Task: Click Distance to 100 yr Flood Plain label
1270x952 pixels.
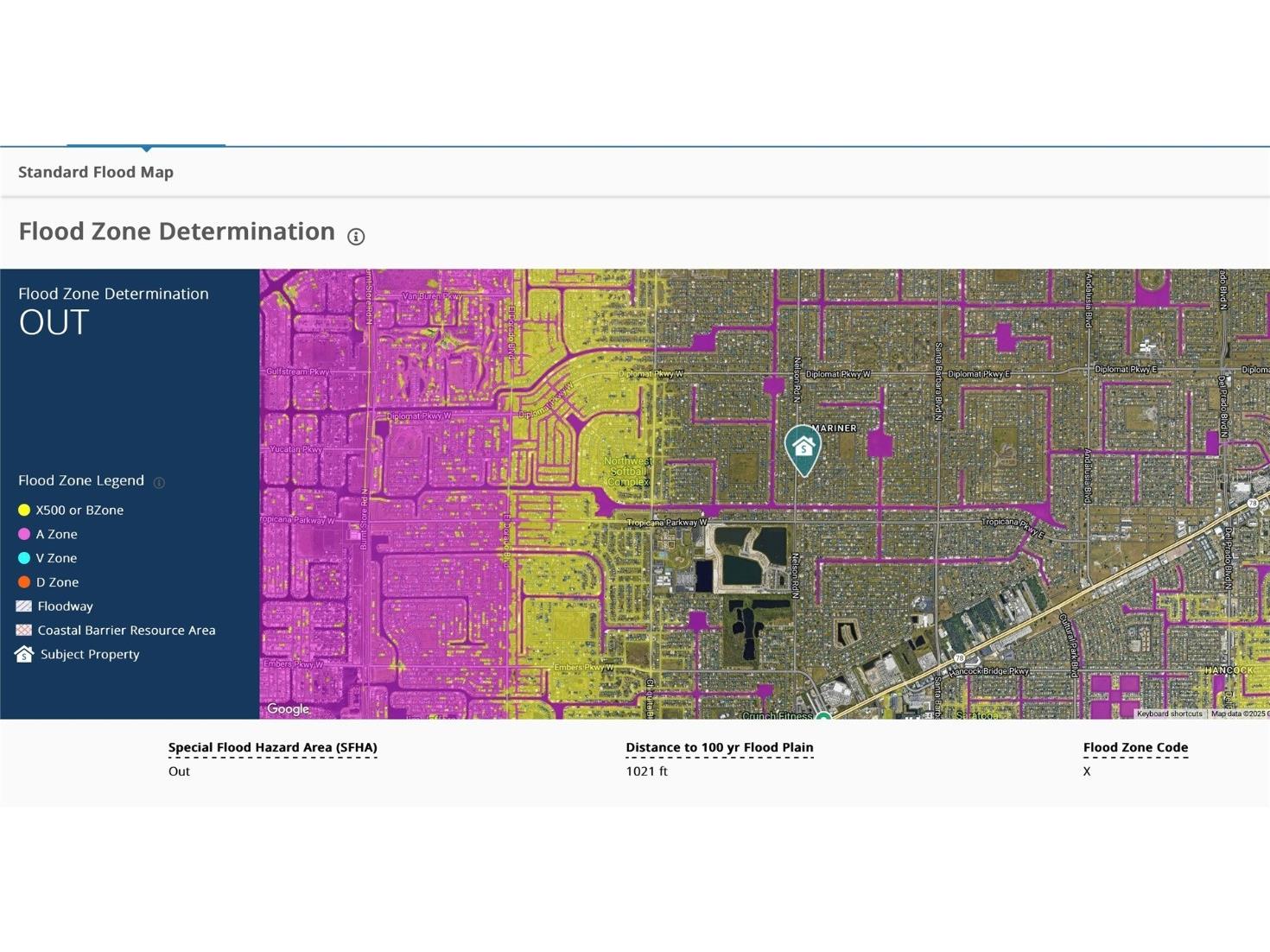Action: tap(719, 747)
